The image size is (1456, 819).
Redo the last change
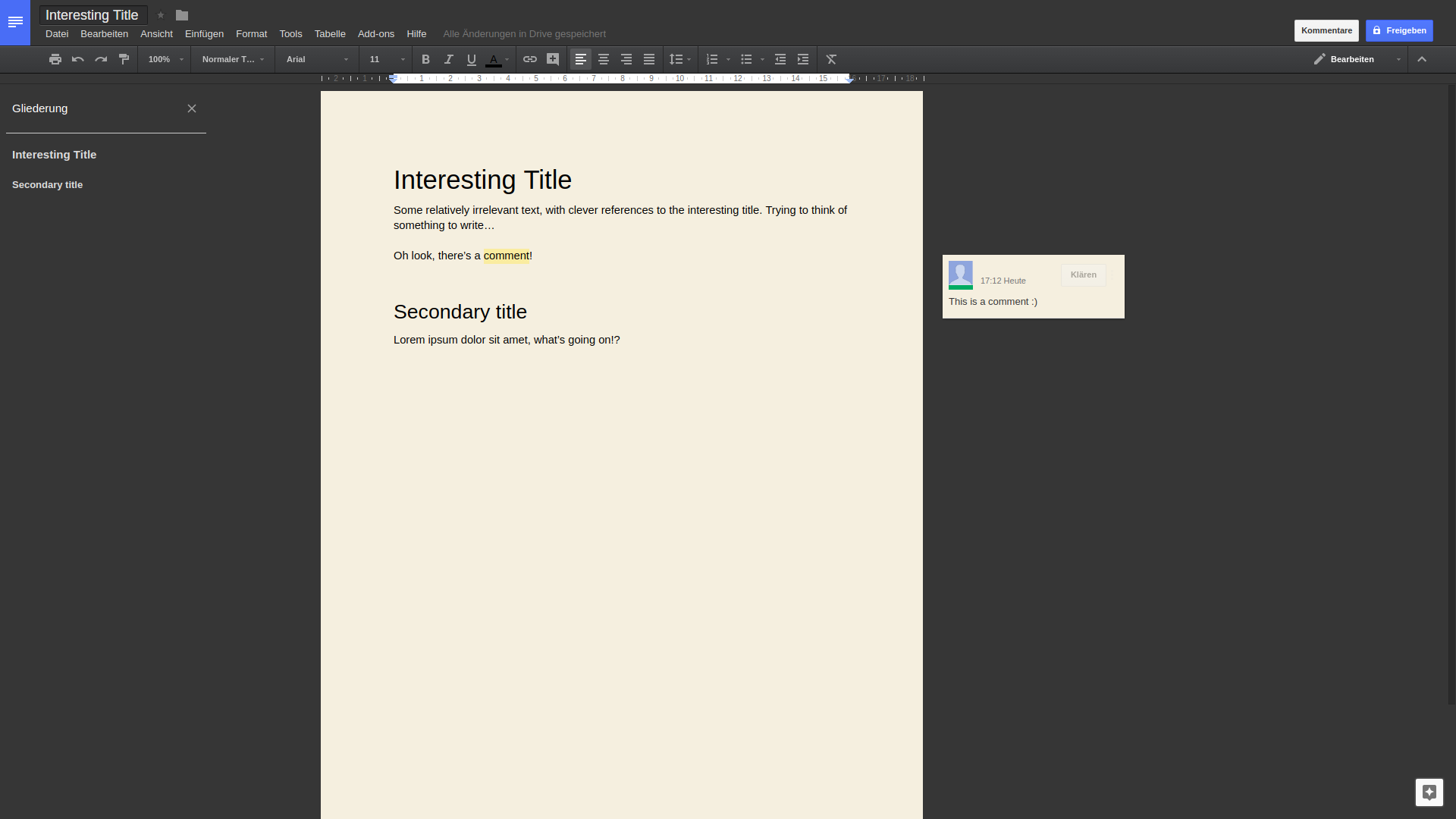coord(100,59)
